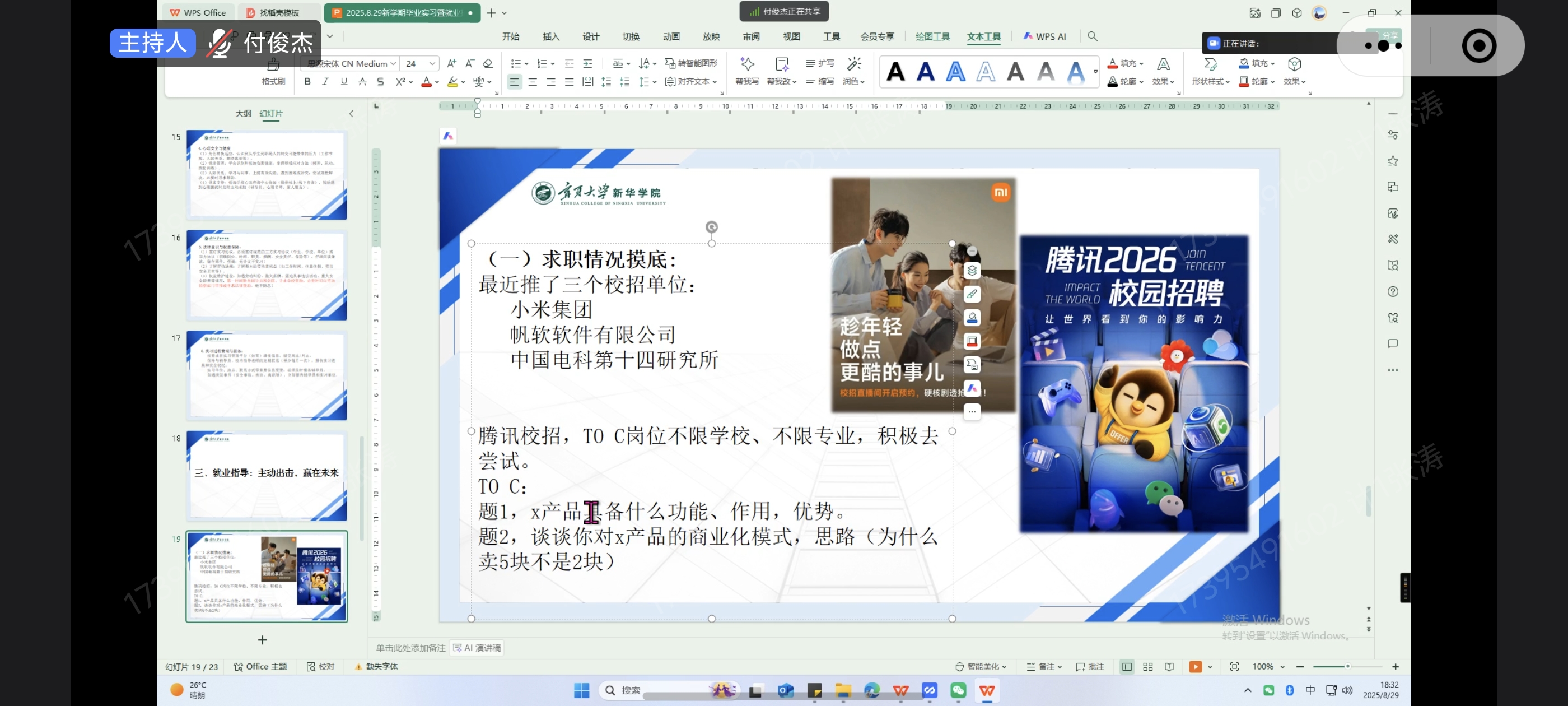Image resolution: width=1568 pixels, height=706 pixels.
Task: Click more options ellipsis in floating toolbar
Action: point(972,412)
